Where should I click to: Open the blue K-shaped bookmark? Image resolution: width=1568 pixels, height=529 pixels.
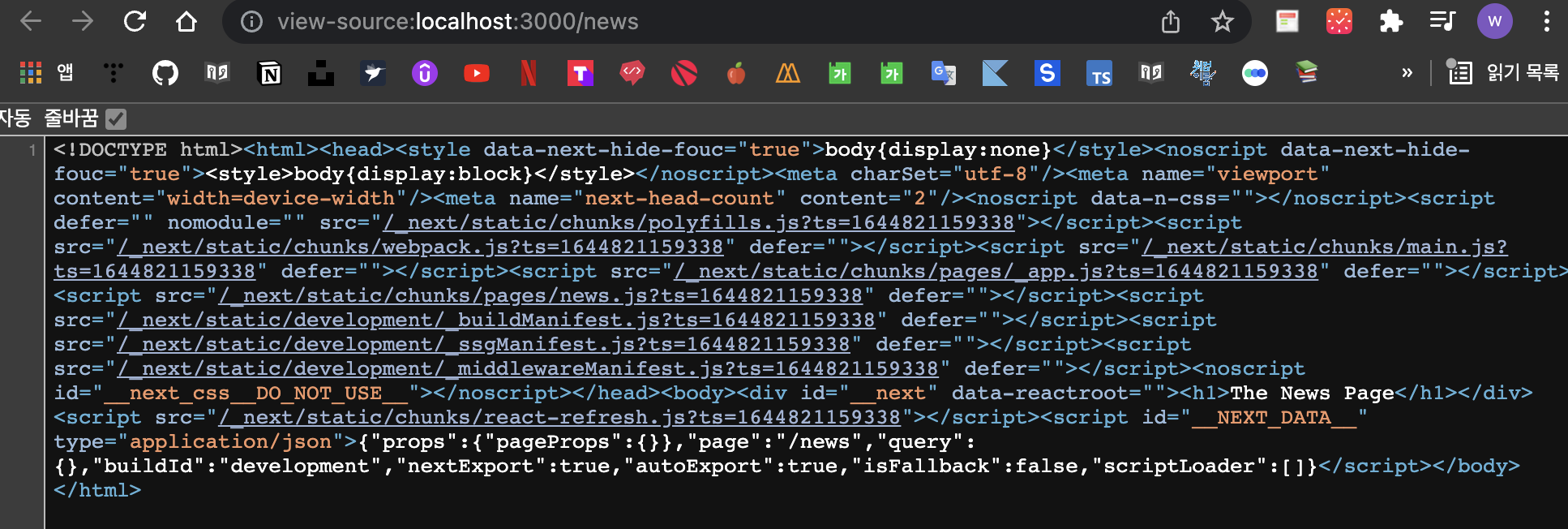pos(996,74)
